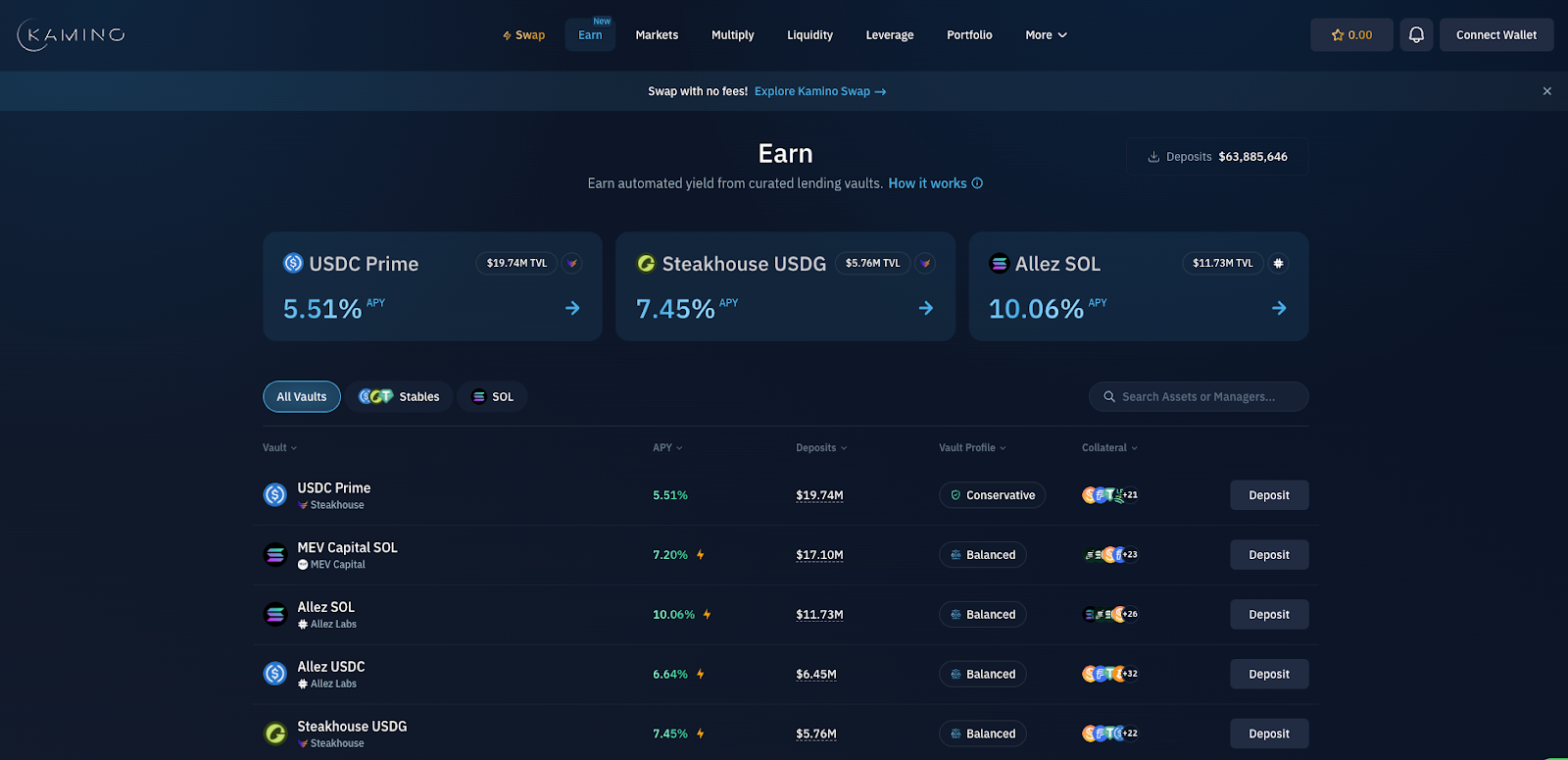Filter vaults by Stables
The height and width of the screenshot is (760, 1568).
pos(399,397)
